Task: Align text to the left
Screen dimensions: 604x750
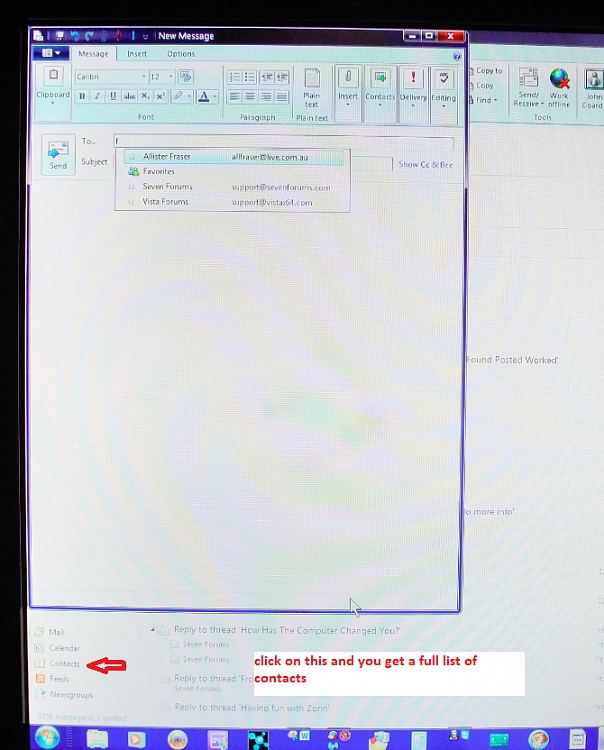Action: coord(235,97)
